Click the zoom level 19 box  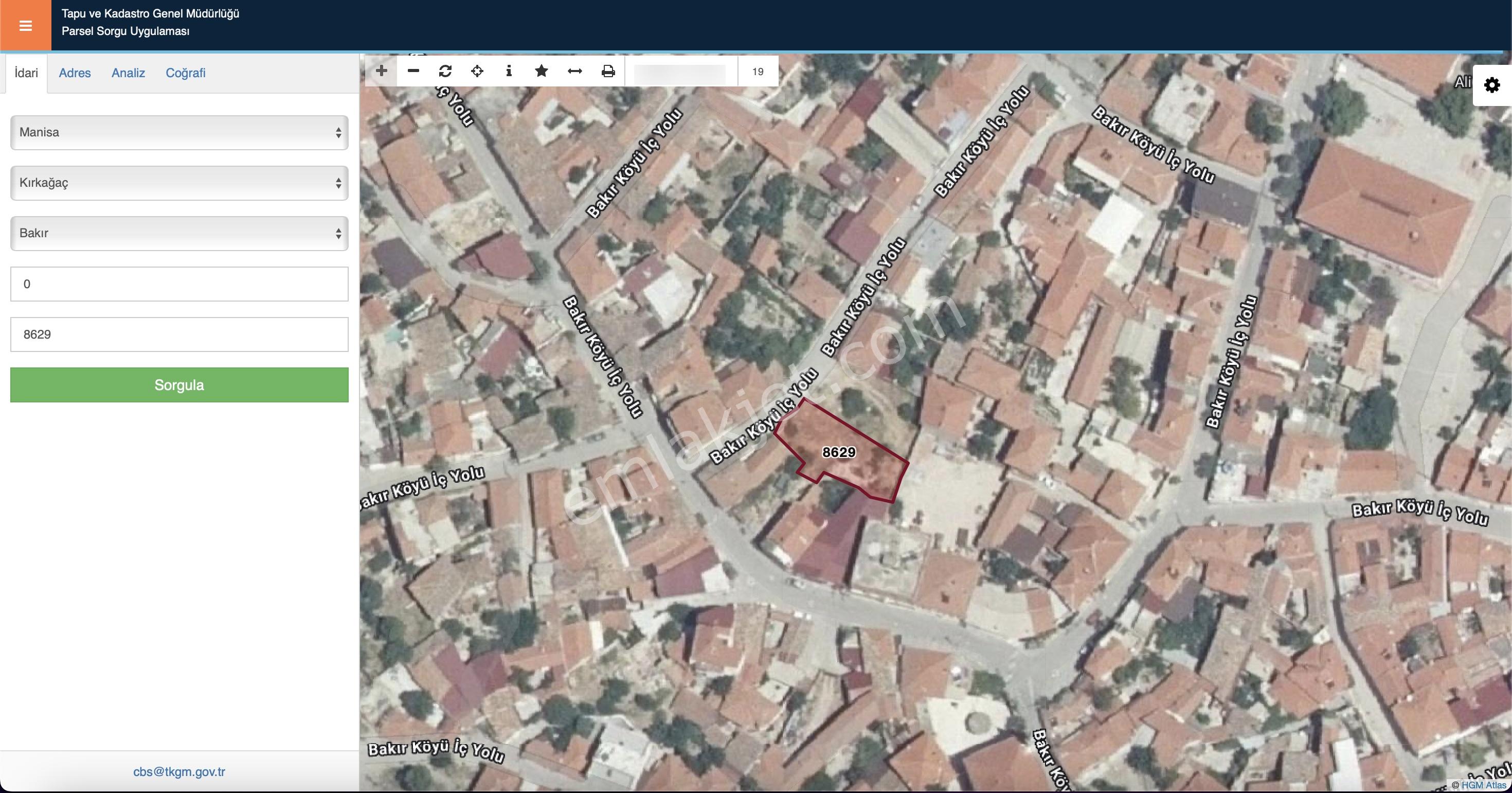point(758,71)
